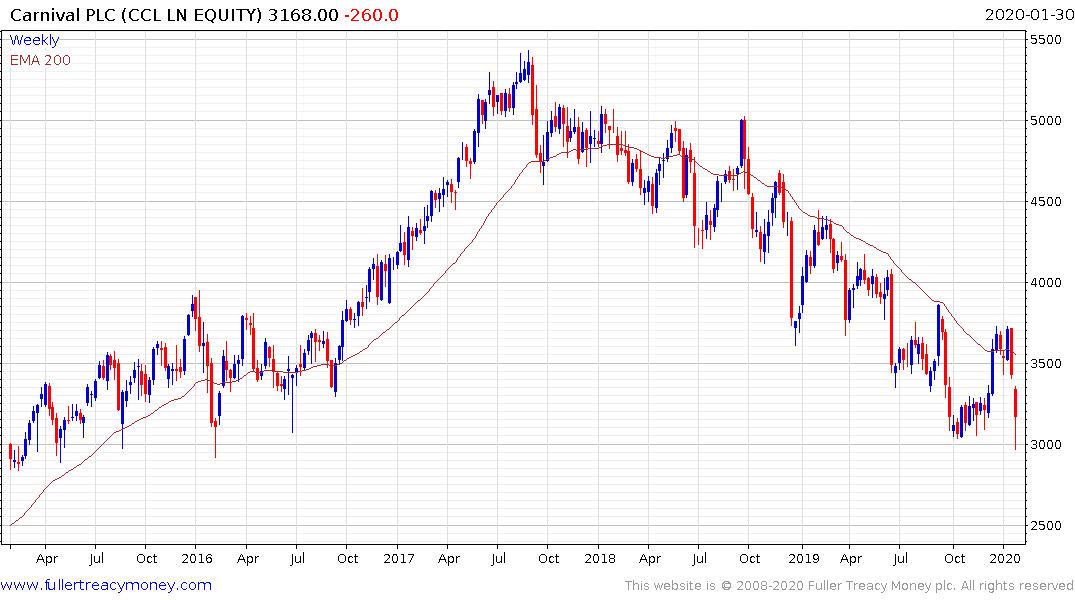
Task: Open the www.fullertreacymoney.com link
Action: coord(106,585)
